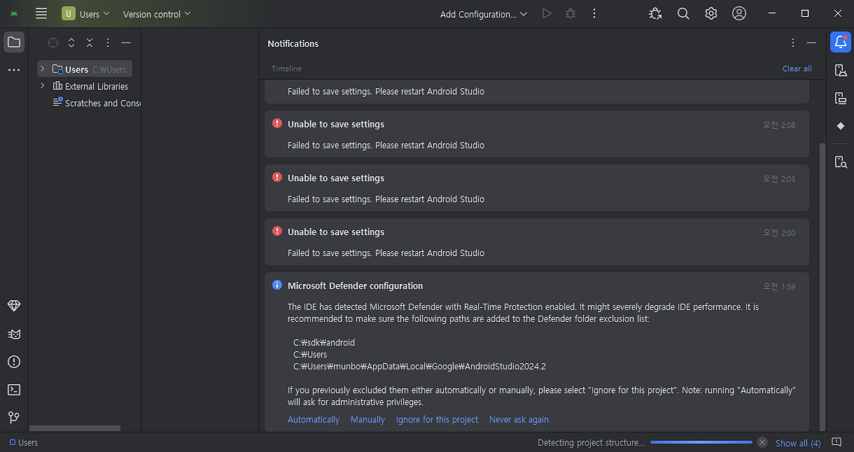
Task: Select Scratches and Consoles item
Action: [x=97, y=103]
